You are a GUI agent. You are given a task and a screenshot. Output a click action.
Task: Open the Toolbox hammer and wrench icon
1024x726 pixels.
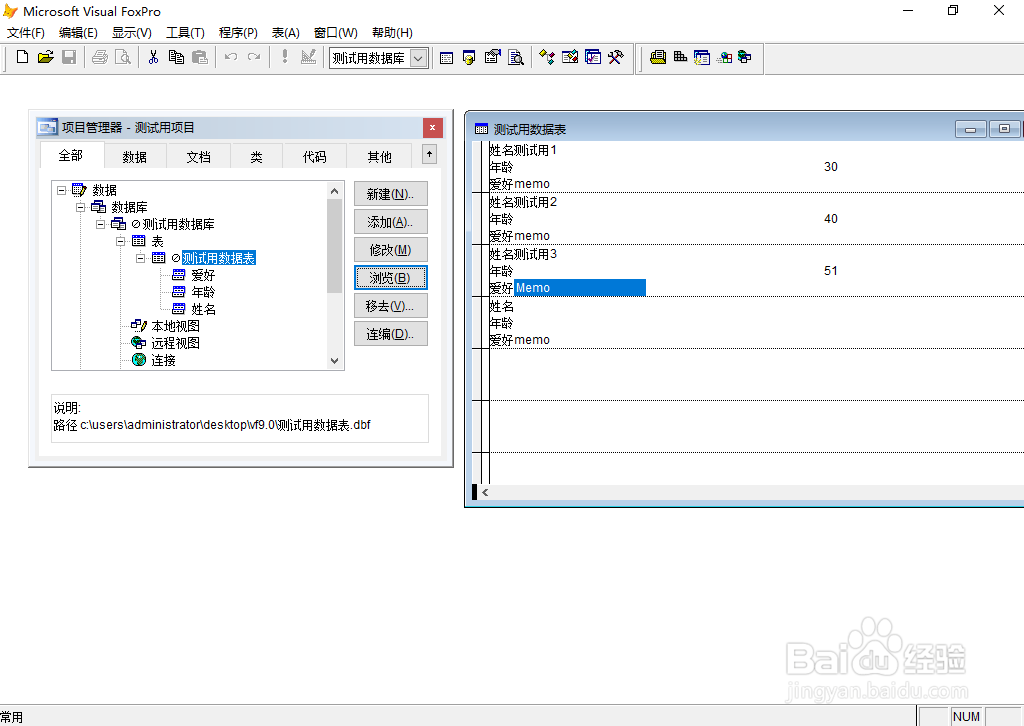pyautogui.click(x=616, y=57)
